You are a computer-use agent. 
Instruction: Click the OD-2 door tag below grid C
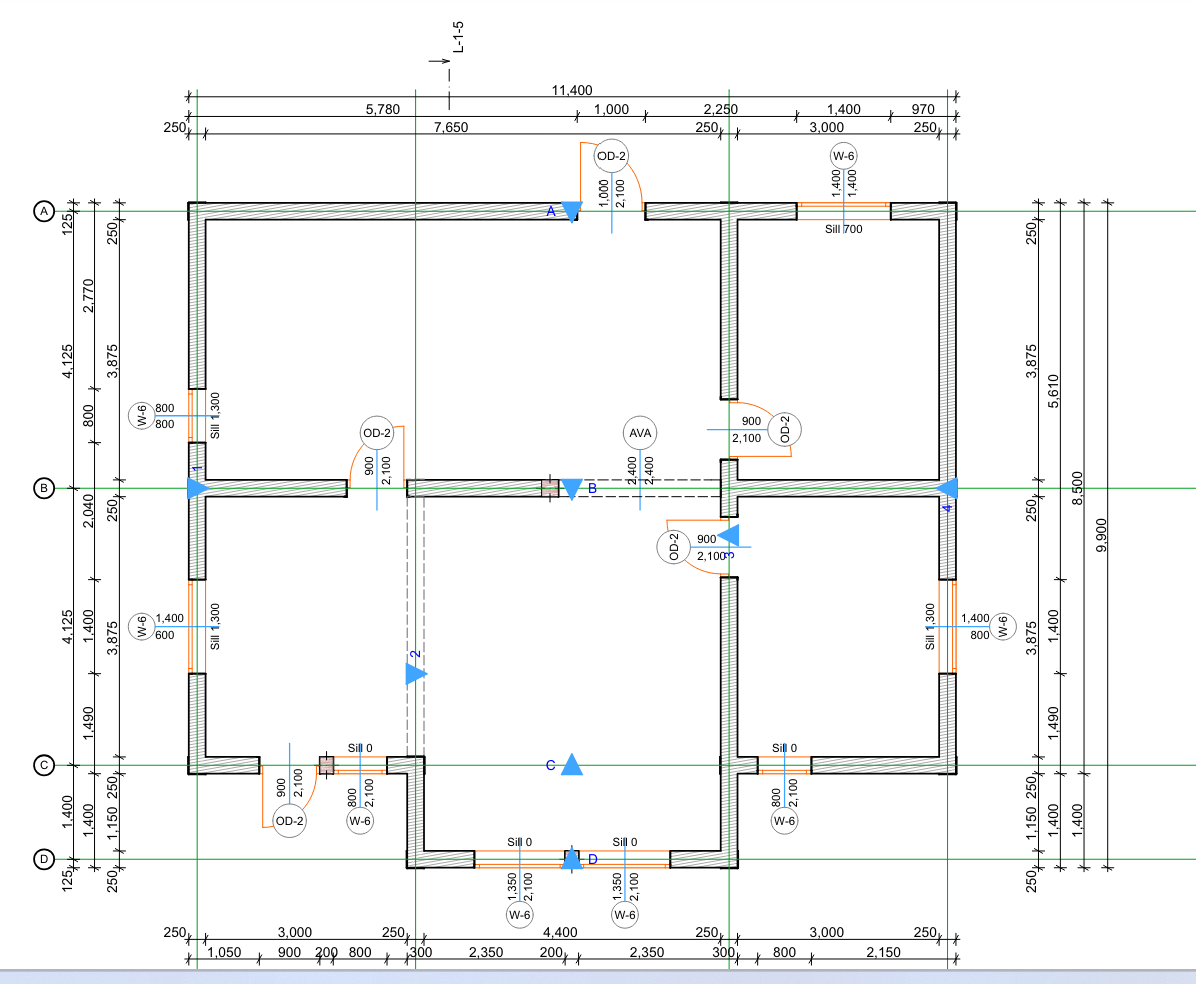pyautogui.click(x=290, y=821)
